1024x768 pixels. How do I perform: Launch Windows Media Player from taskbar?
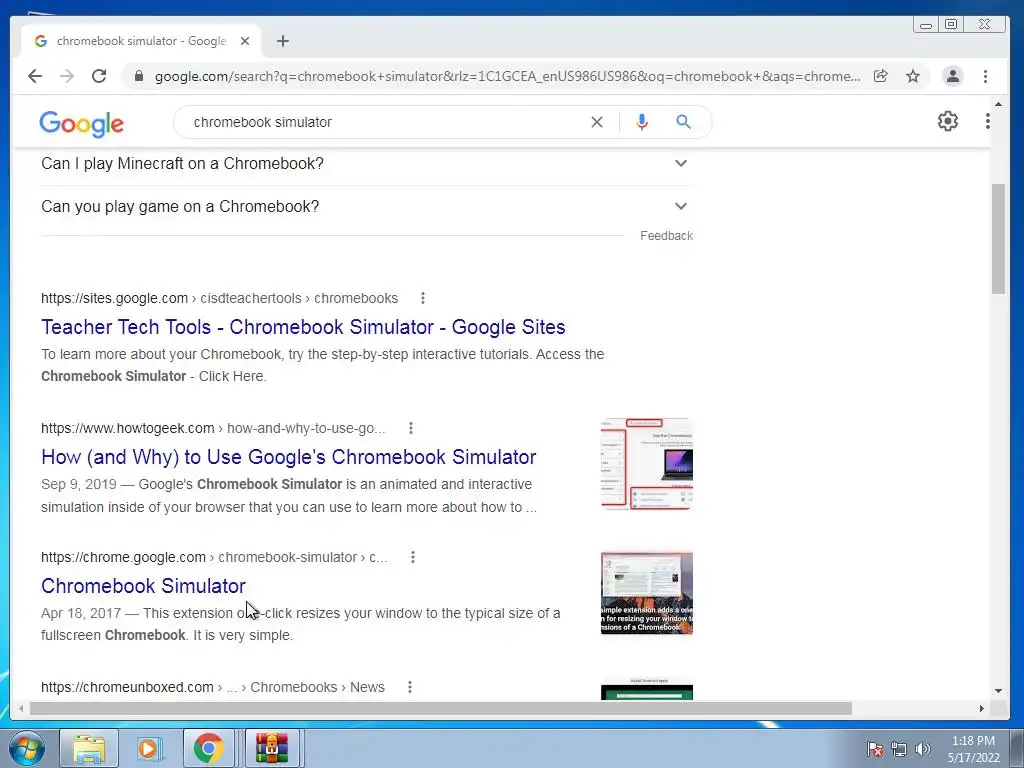click(149, 748)
